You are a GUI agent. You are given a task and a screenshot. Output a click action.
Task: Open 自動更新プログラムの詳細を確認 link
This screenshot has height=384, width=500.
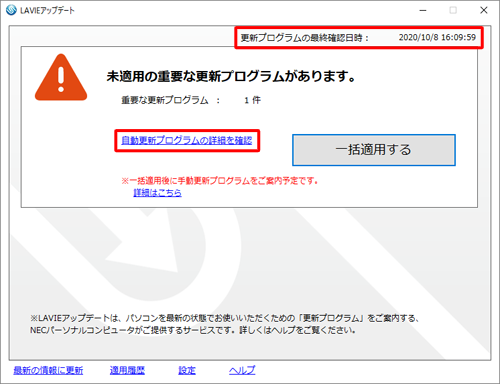tap(187, 140)
